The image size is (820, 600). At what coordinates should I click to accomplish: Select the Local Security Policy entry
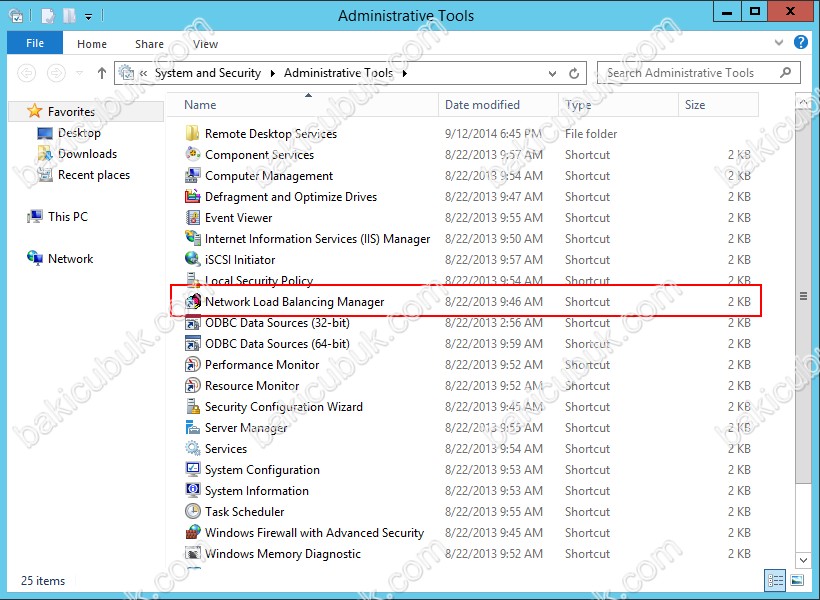pyautogui.click(x=258, y=280)
